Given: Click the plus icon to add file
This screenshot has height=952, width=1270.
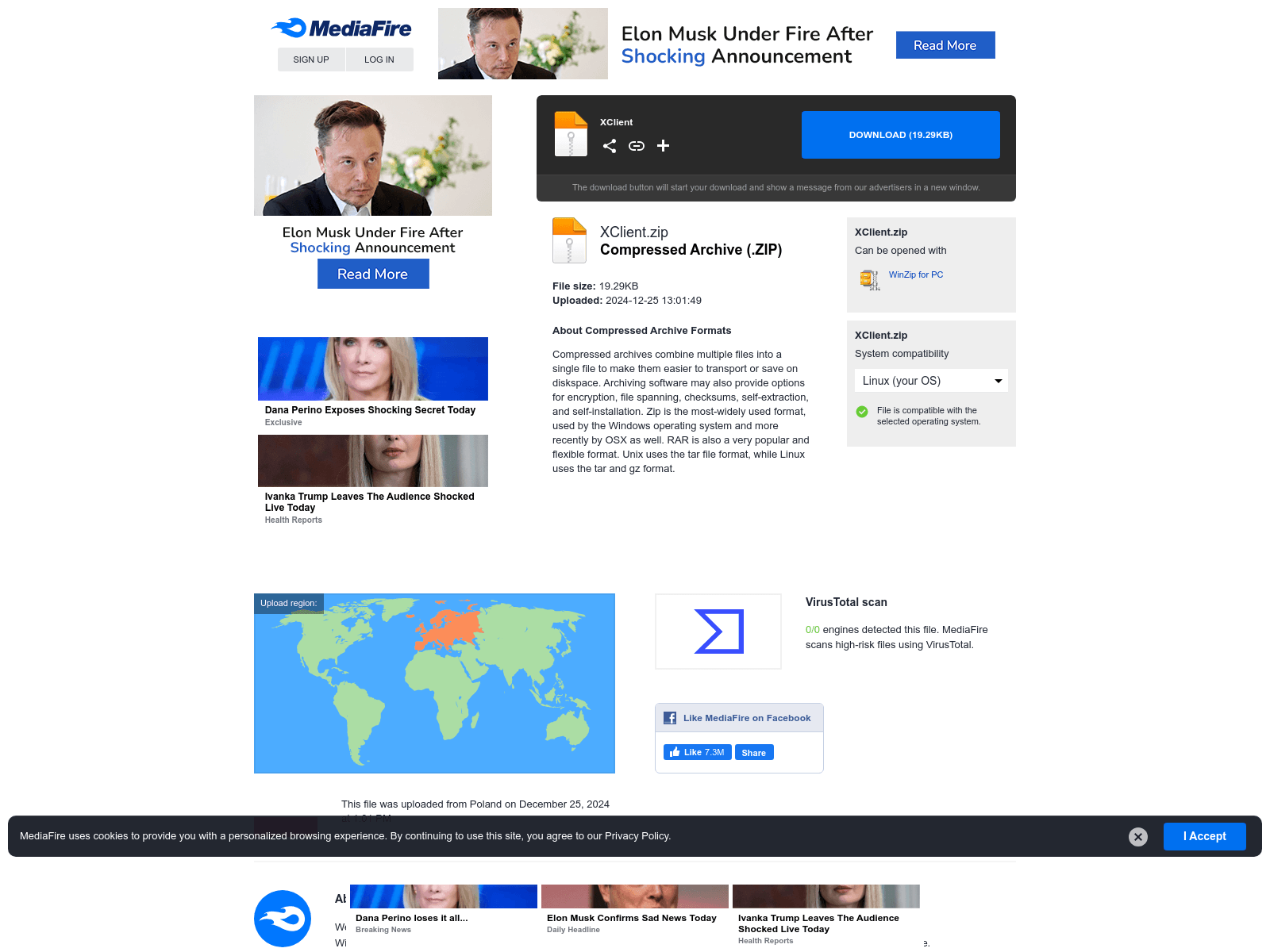Looking at the screenshot, I should [664, 146].
